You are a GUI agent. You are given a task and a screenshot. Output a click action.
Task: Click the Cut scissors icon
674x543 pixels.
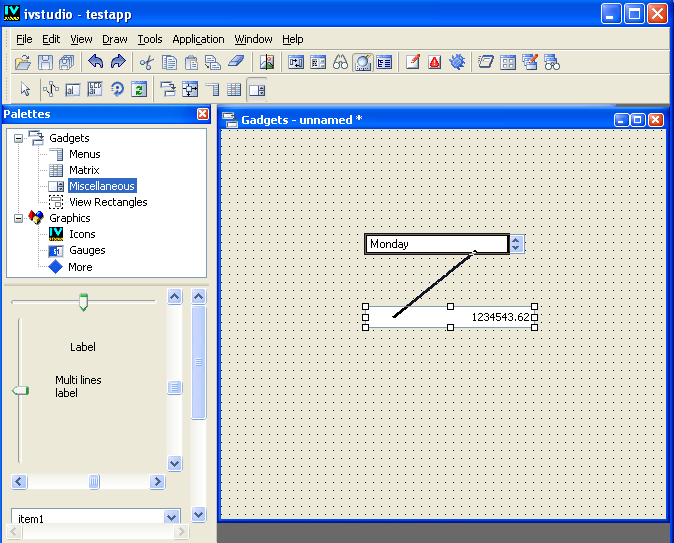click(146, 63)
